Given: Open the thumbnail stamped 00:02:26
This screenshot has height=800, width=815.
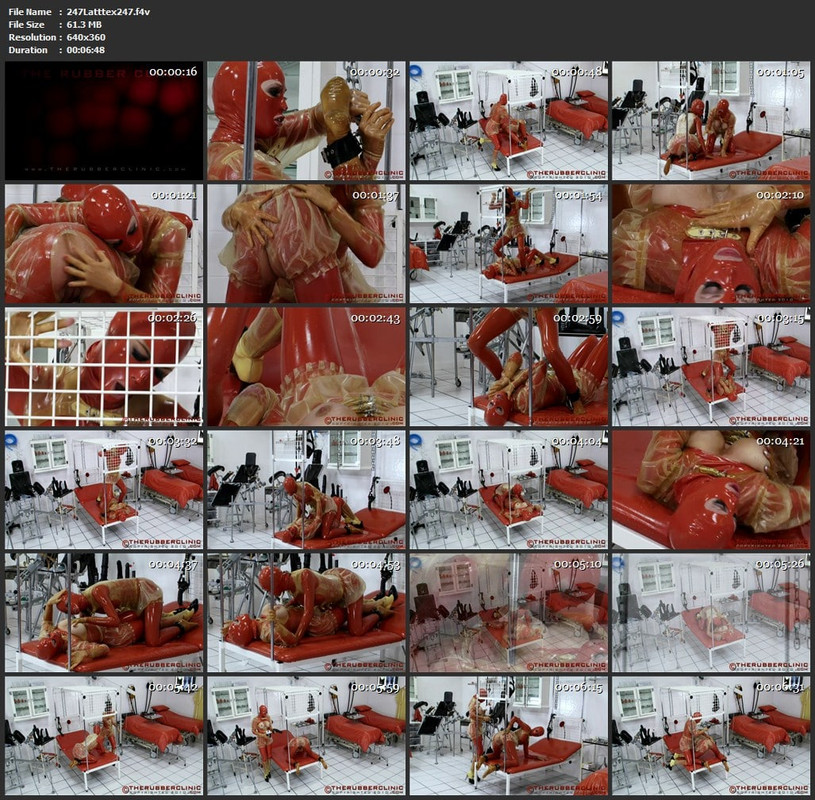Looking at the screenshot, I should (104, 366).
